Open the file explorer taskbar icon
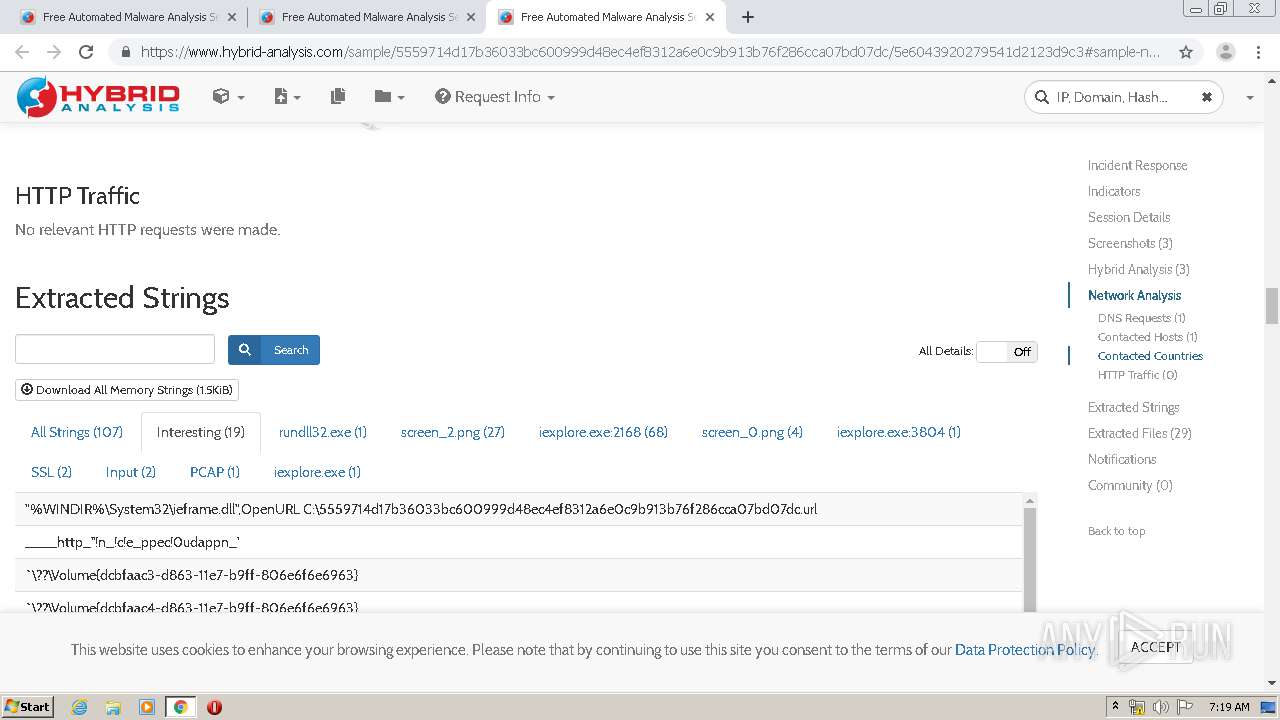Viewport: 1280px width, 720px height. (113, 707)
